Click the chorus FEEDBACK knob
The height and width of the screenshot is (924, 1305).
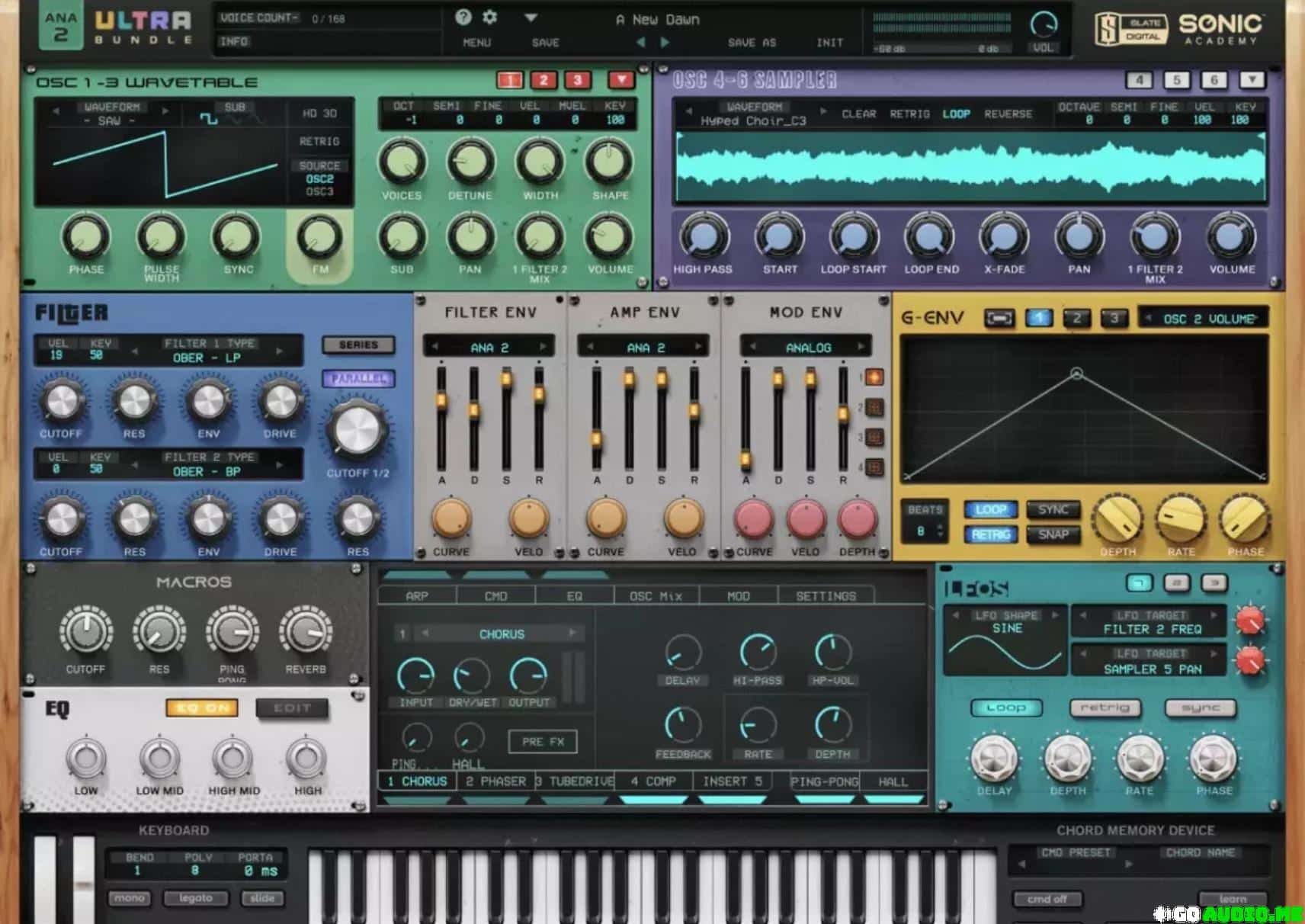pyautogui.click(x=683, y=724)
